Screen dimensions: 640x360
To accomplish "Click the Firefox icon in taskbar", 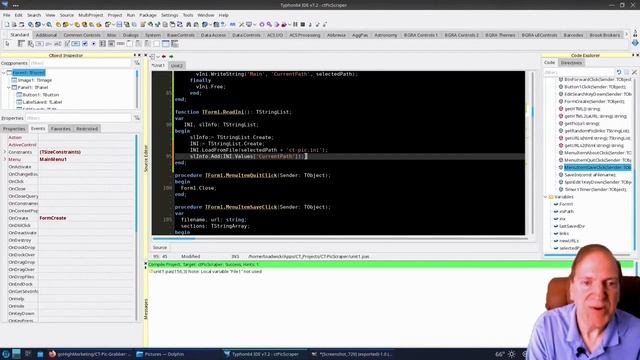I will point(52,354).
